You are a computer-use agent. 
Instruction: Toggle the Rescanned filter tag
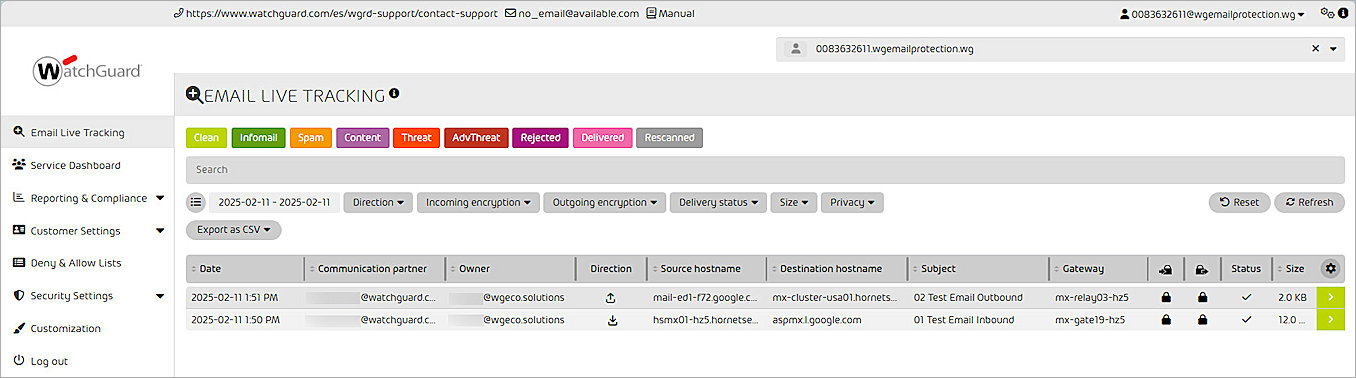point(670,138)
